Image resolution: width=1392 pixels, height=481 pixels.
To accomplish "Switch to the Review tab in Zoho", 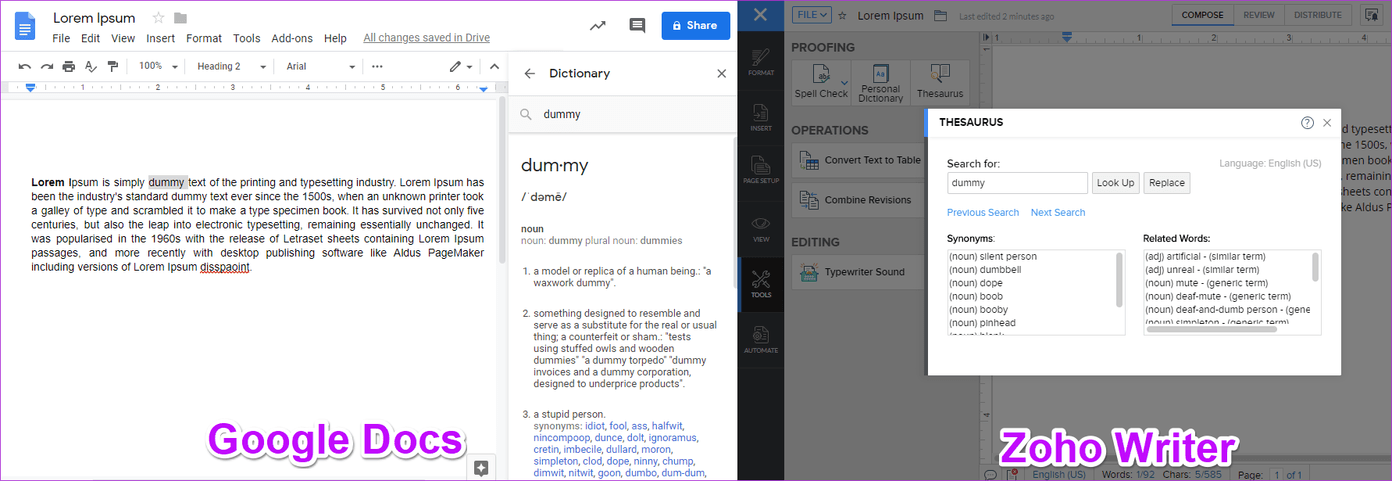I will click(1258, 15).
